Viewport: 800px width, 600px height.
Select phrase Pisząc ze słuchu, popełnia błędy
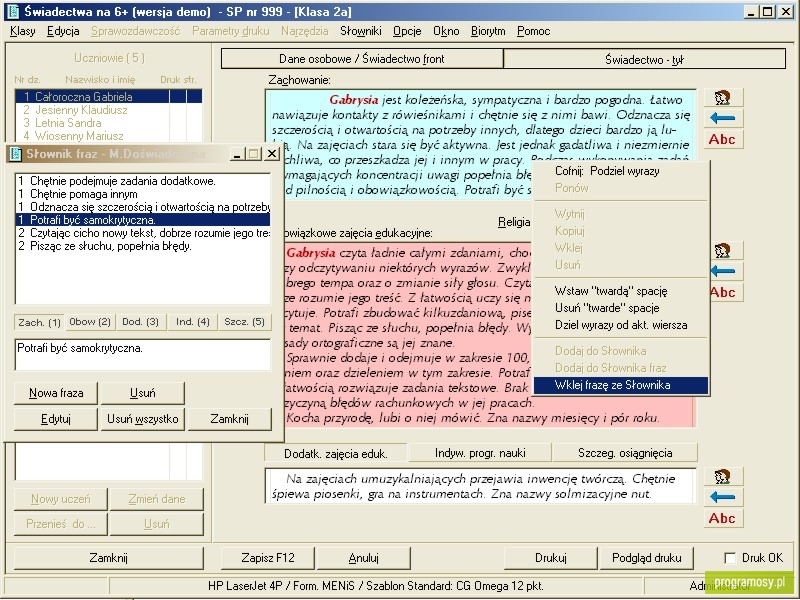pyautogui.click(x=142, y=246)
